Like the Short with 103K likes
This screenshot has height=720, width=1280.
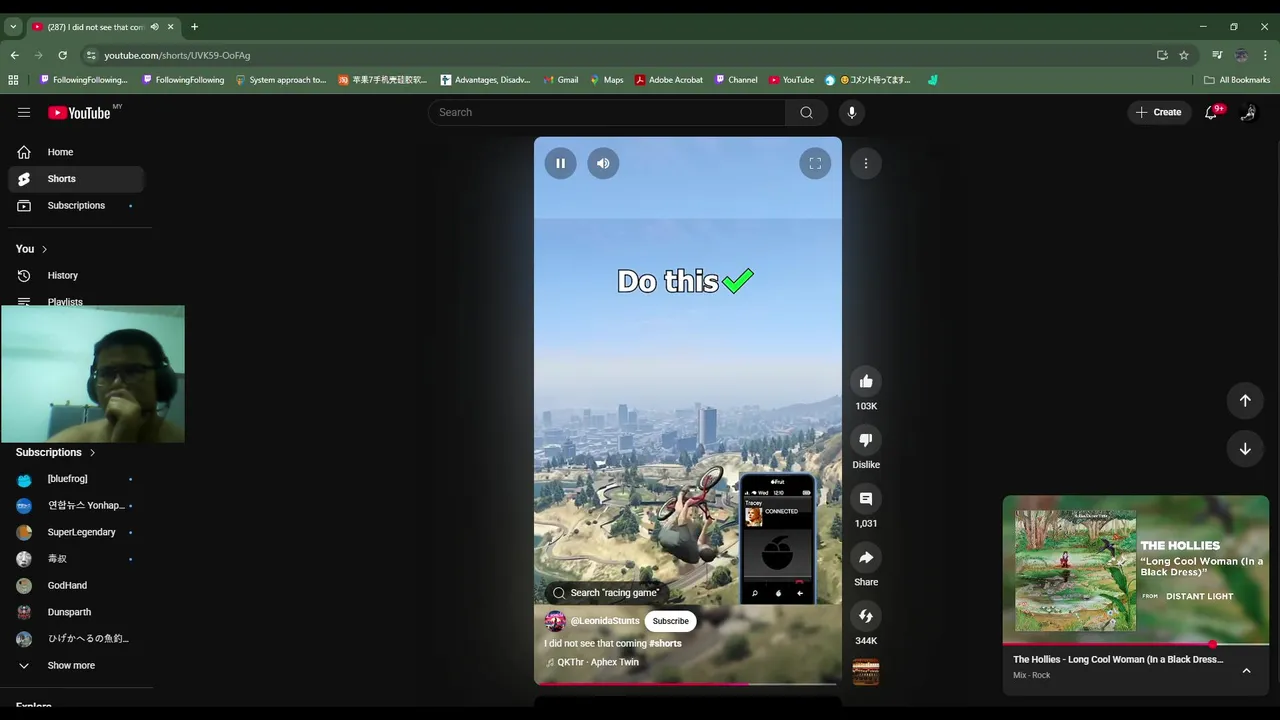(x=866, y=381)
